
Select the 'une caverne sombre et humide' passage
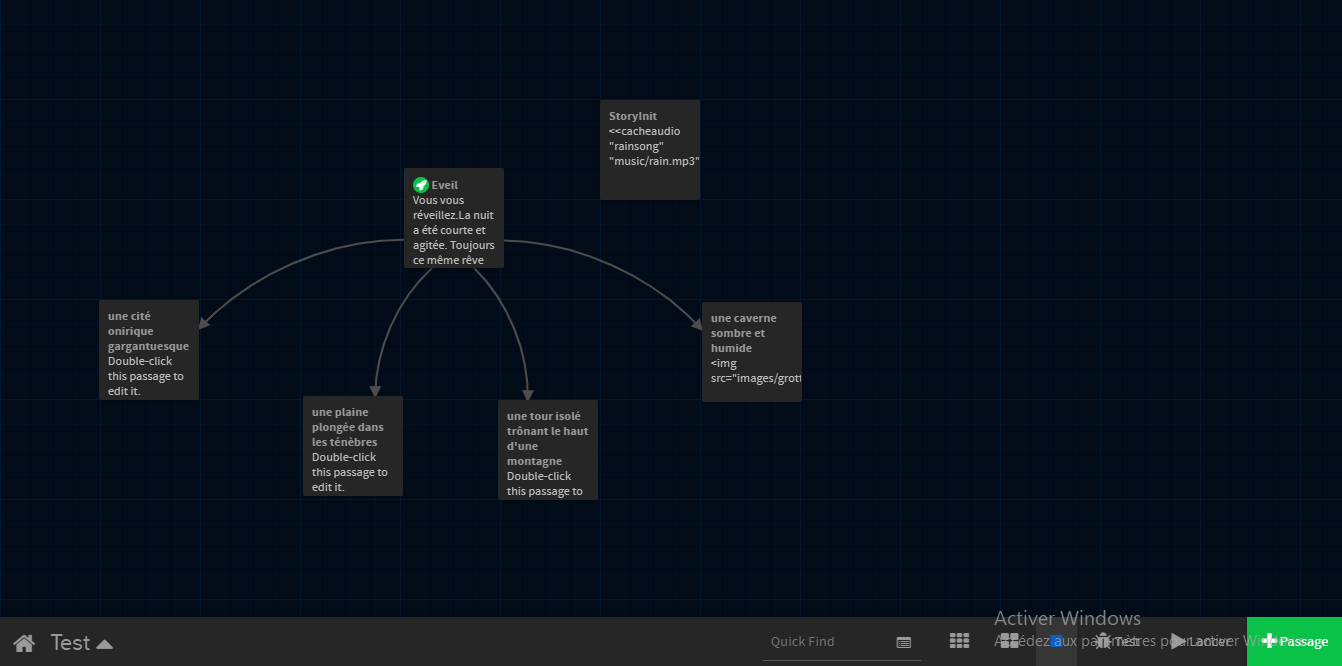click(x=752, y=352)
